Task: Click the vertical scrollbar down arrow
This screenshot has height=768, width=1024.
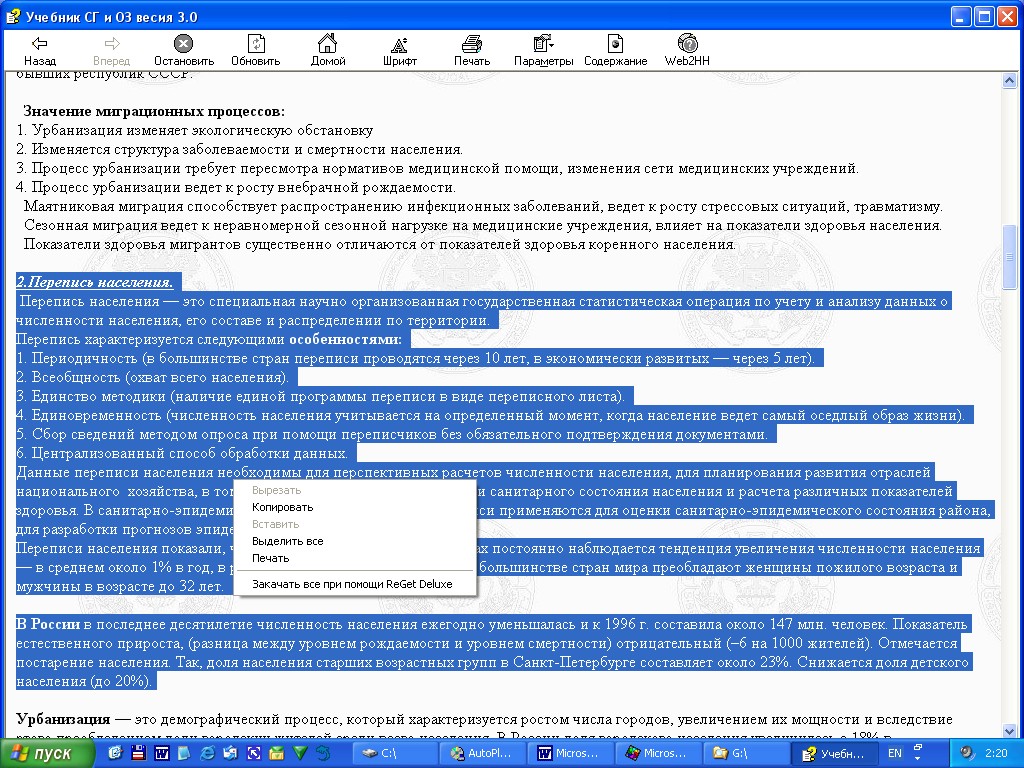Action: (x=1010, y=731)
